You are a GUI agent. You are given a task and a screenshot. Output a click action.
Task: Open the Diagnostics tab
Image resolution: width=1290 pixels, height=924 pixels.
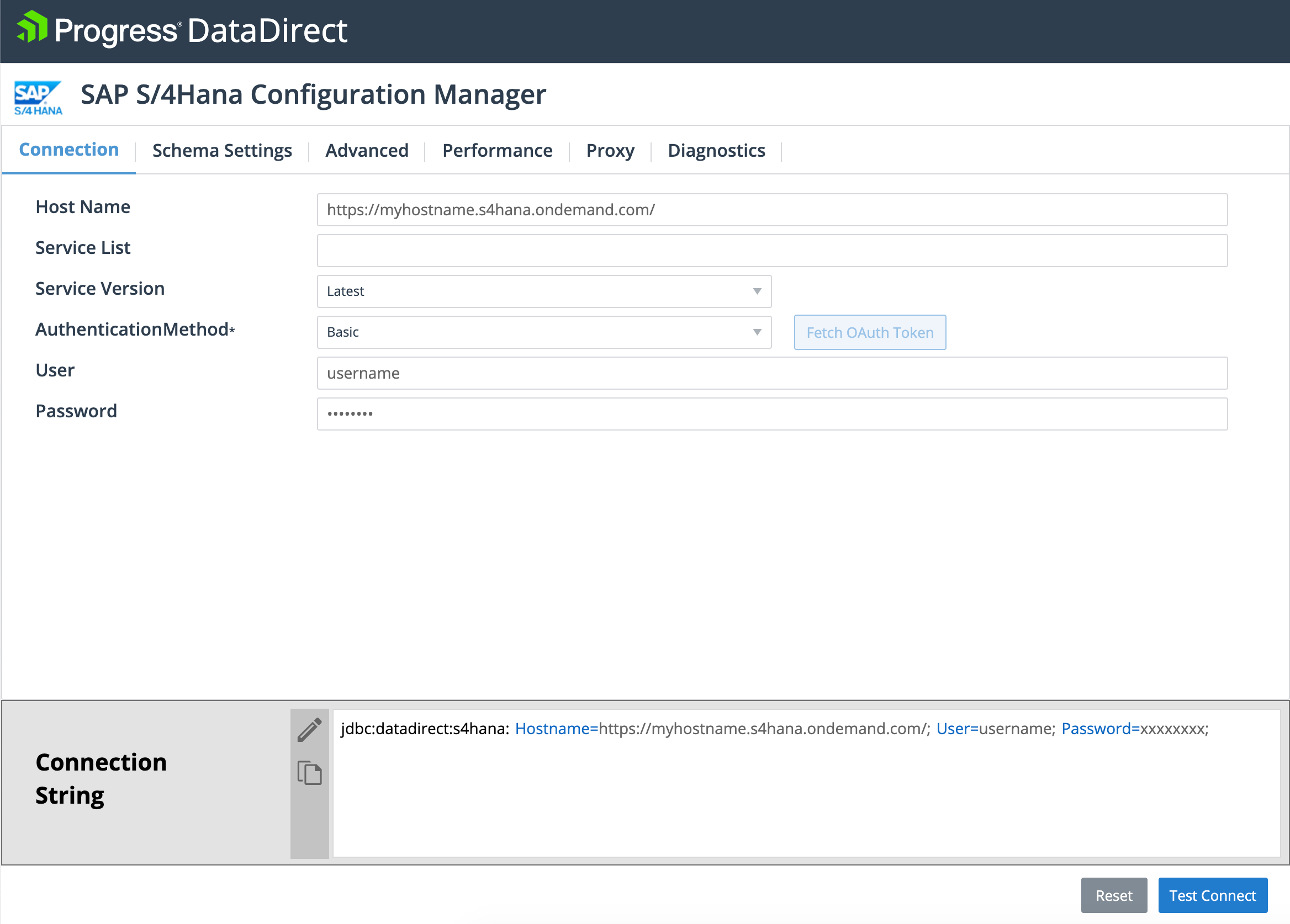[x=716, y=151]
